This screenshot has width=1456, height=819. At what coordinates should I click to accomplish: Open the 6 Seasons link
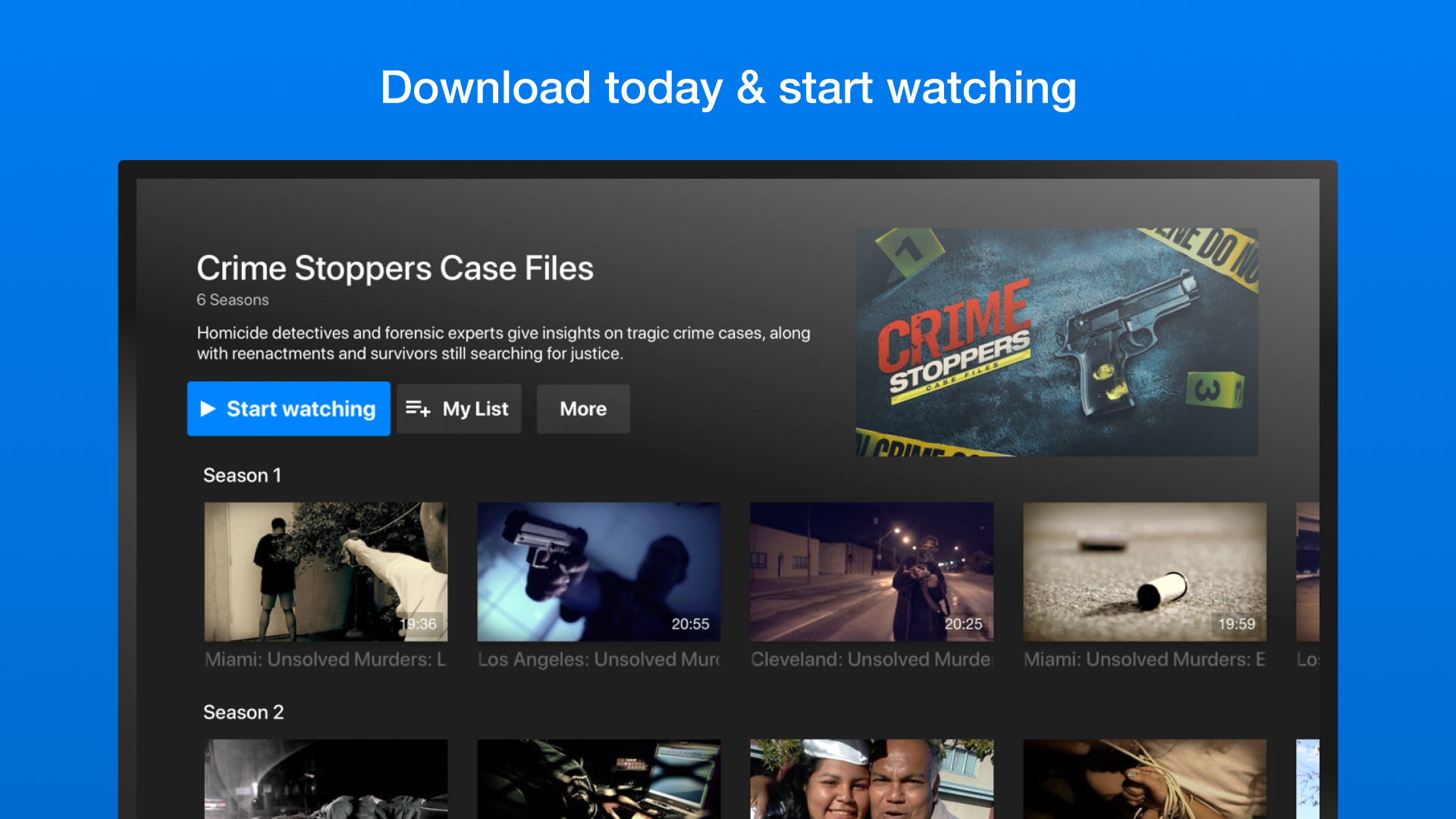click(x=231, y=300)
